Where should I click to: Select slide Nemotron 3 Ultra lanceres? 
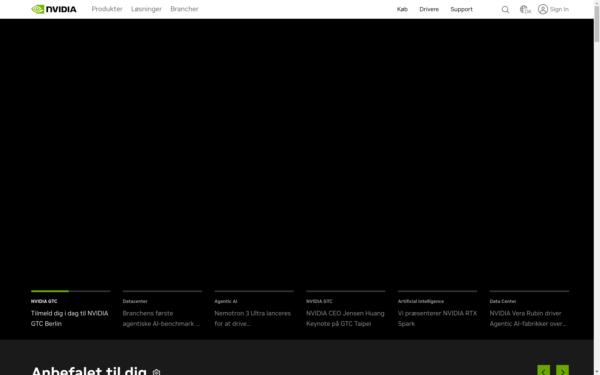pos(253,318)
